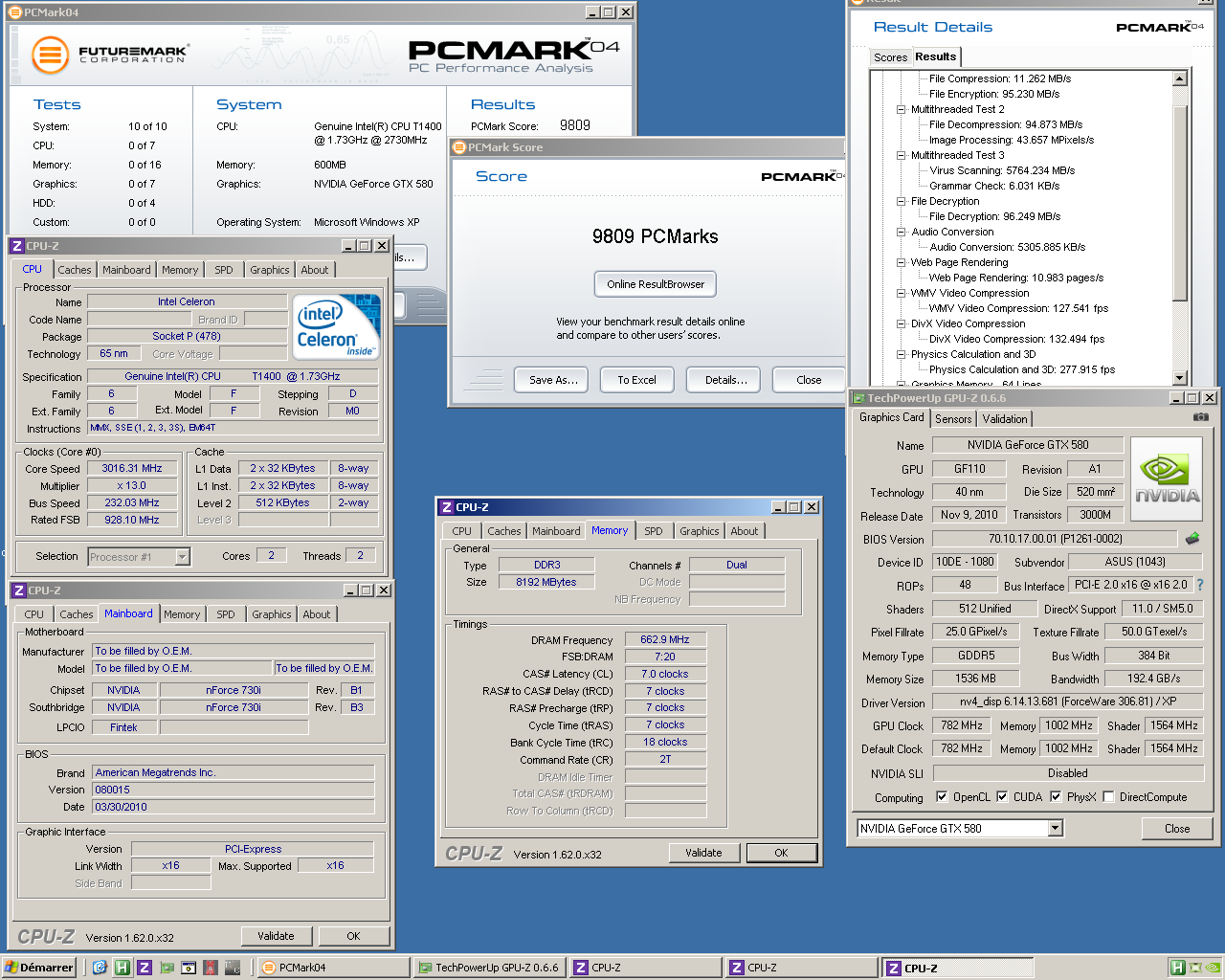Click Validate in CPU-Z Memory window

click(703, 853)
